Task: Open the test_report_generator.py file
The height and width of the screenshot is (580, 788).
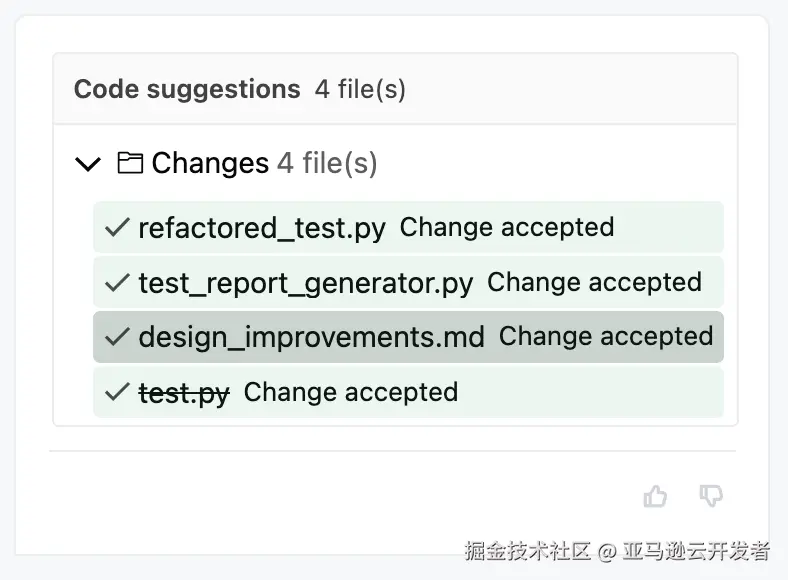Action: coord(305,283)
